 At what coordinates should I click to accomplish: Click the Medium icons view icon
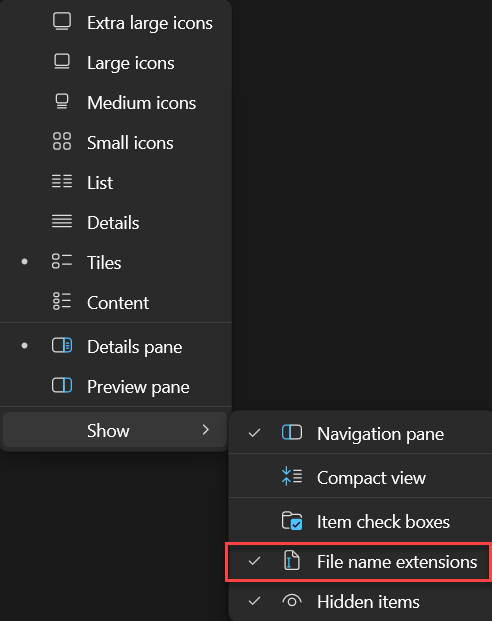click(x=62, y=101)
